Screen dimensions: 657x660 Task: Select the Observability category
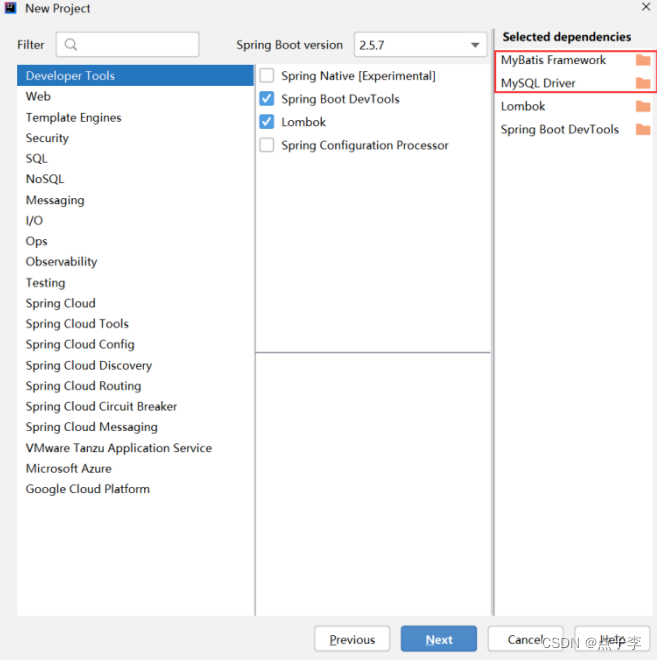(135, 262)
